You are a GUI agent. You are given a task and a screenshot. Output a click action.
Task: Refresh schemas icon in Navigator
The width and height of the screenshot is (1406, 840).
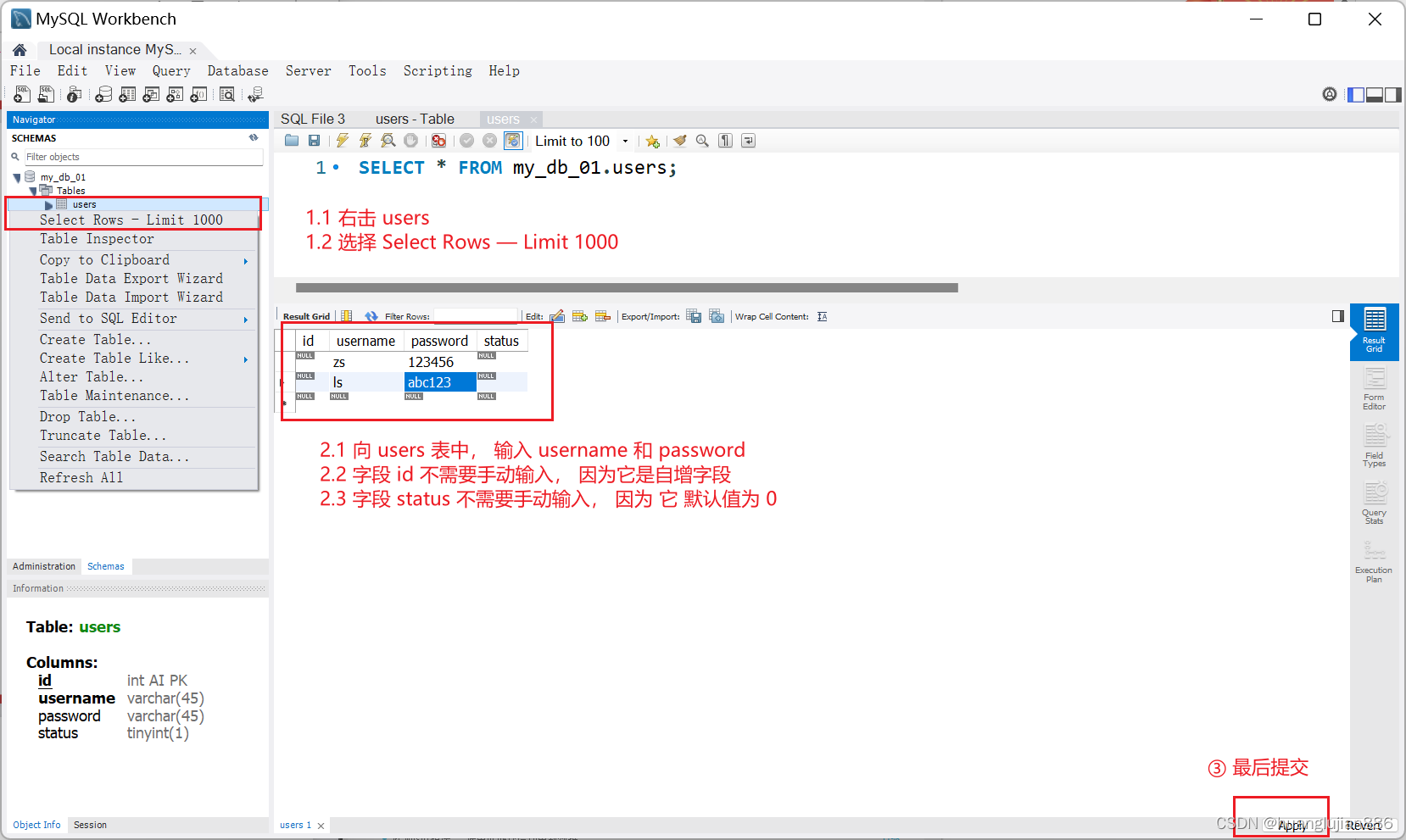pos(254,137)
